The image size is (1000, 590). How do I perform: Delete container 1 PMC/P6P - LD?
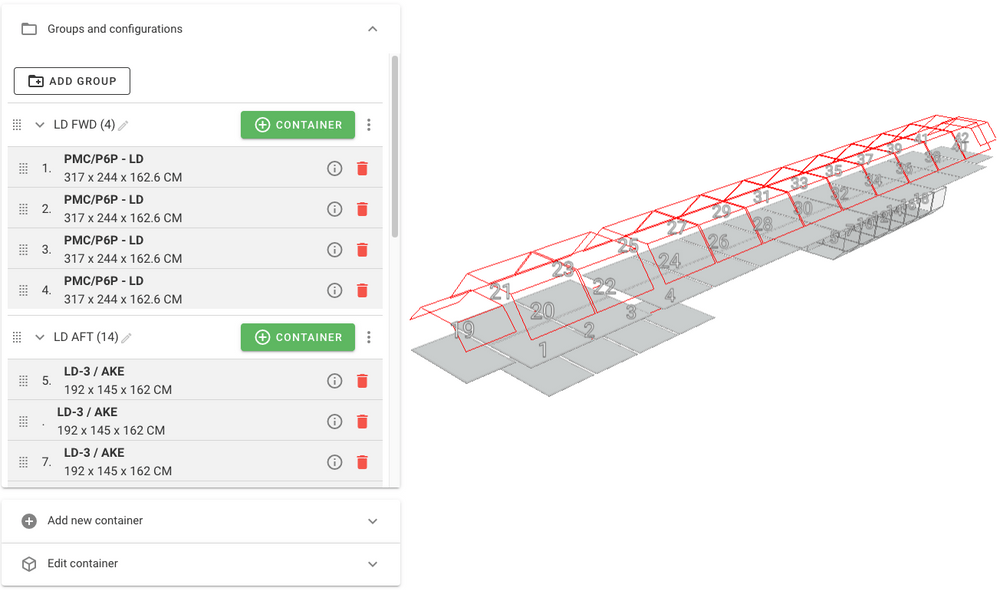pyautogui.click(x=362, y=169)
